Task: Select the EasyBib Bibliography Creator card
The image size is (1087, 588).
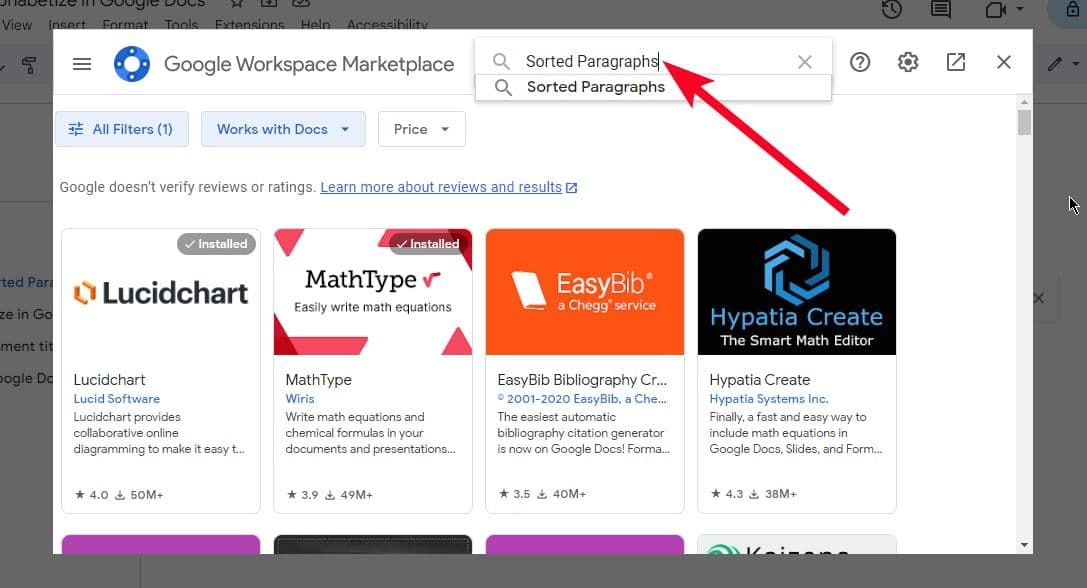Action: pos(584,370)
